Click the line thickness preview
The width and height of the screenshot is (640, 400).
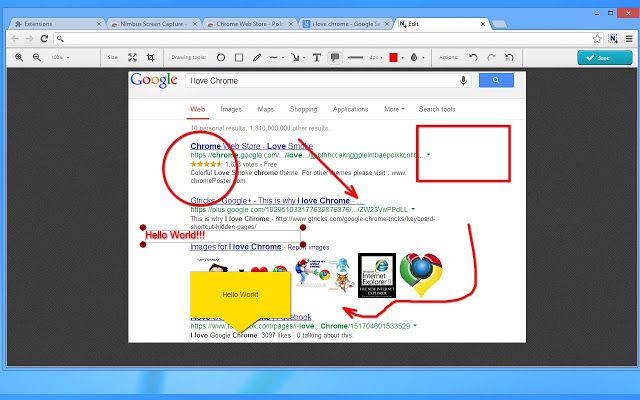pyautogui.click(x=355, y=58)
